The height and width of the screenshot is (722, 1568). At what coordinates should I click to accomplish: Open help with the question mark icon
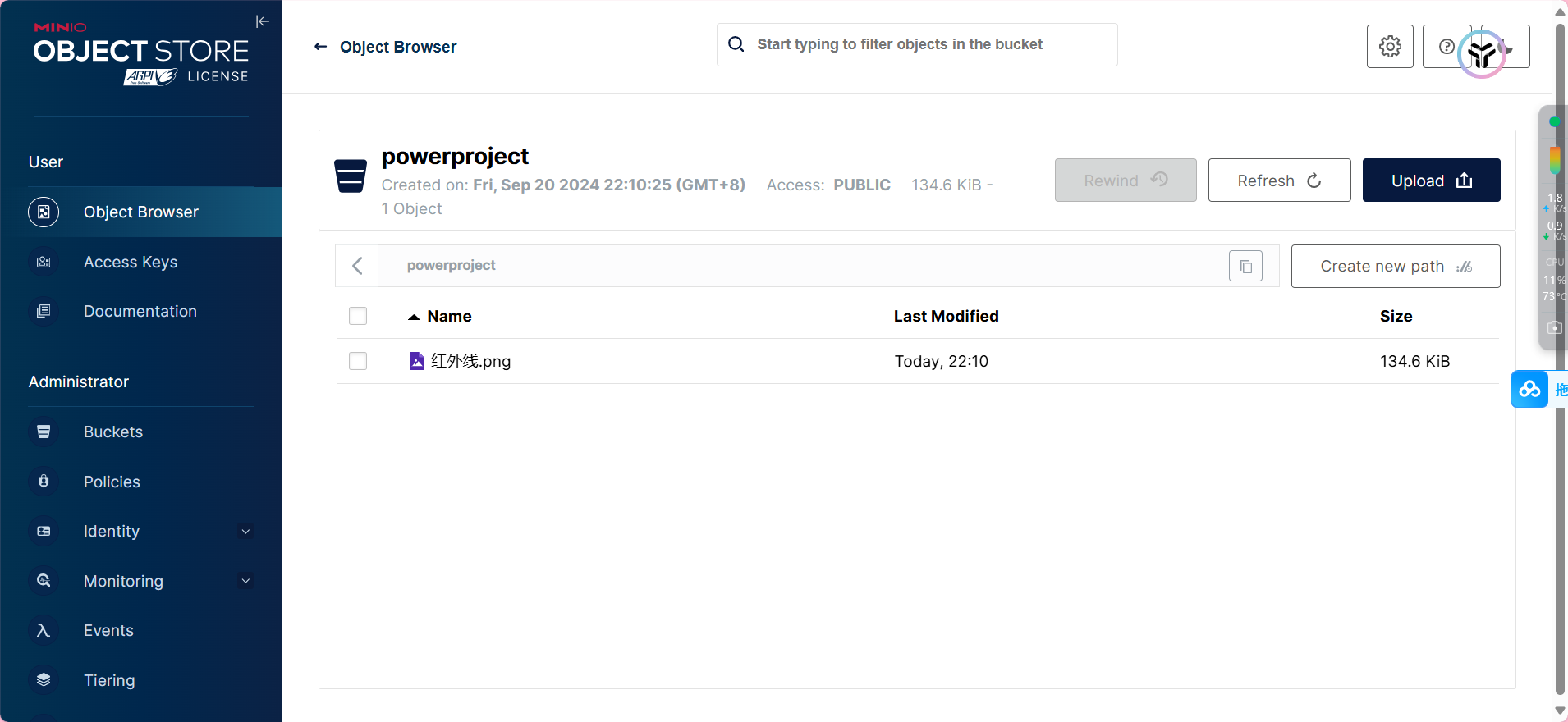(x=1447, y=47)
